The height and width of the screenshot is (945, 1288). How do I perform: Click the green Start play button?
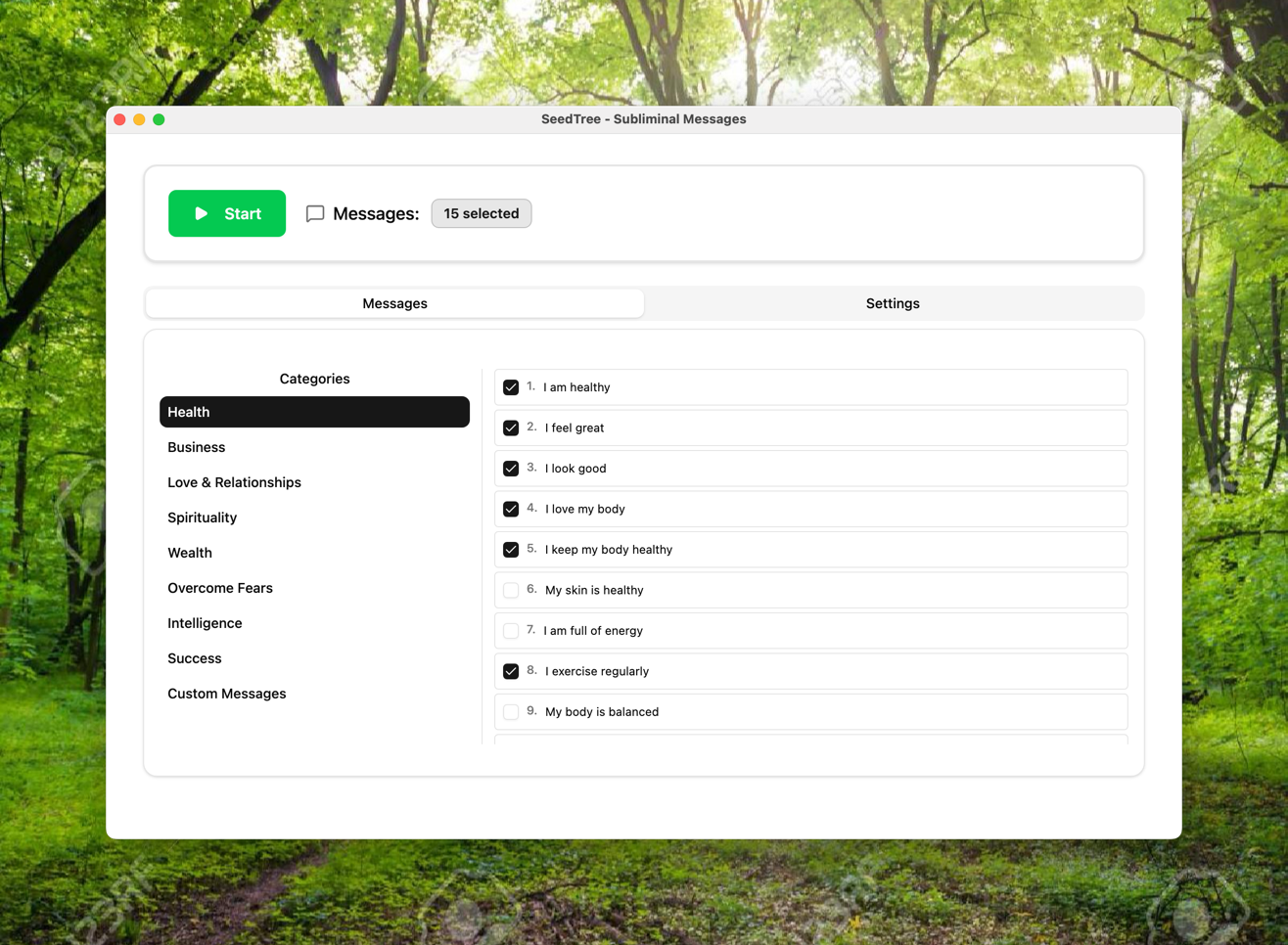pos(226,213)
